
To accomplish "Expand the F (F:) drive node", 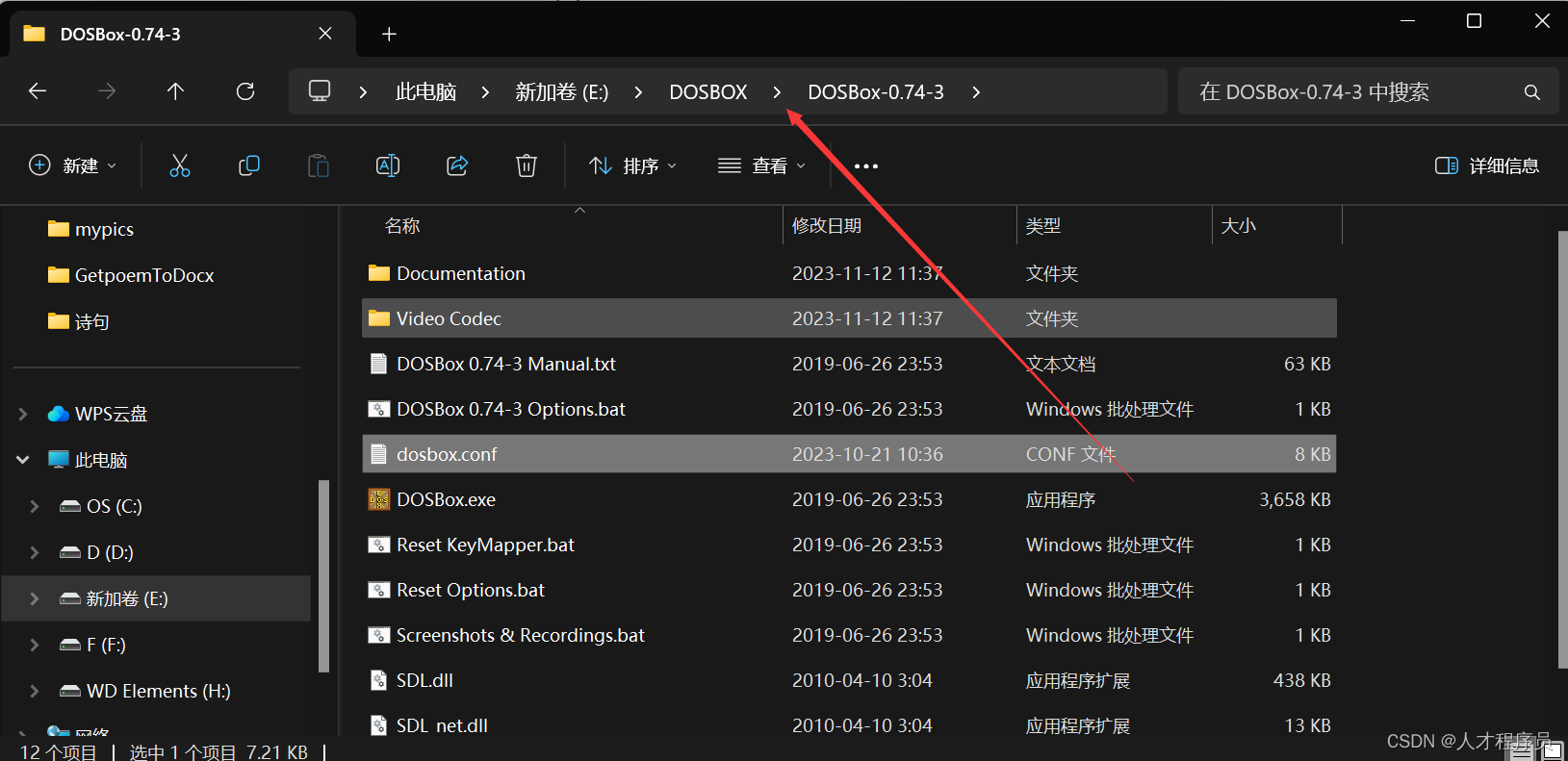I will tap(35, 645).
